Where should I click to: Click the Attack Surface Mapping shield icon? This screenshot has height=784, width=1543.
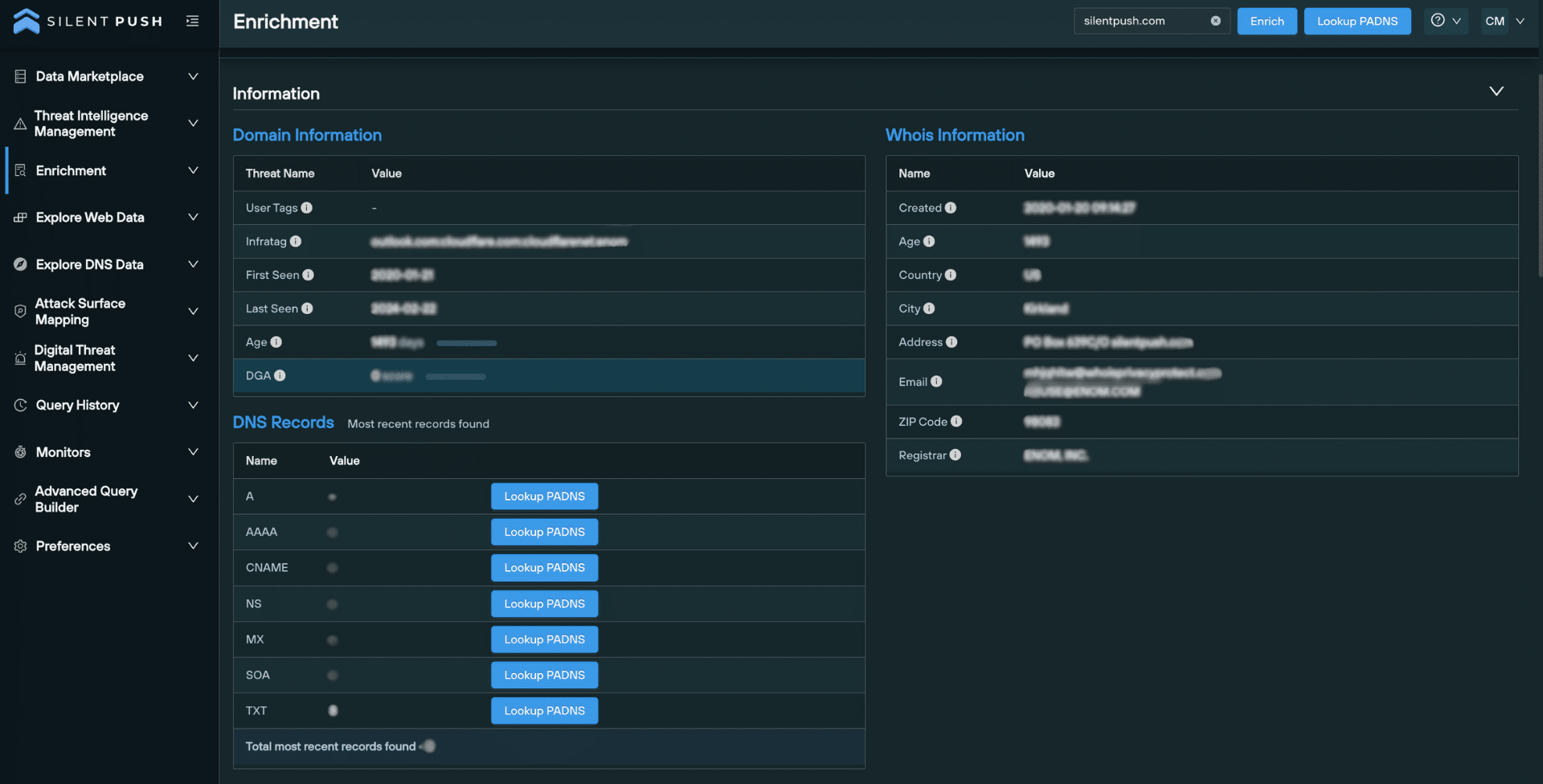pyautogui.click(x=20, y=312)
